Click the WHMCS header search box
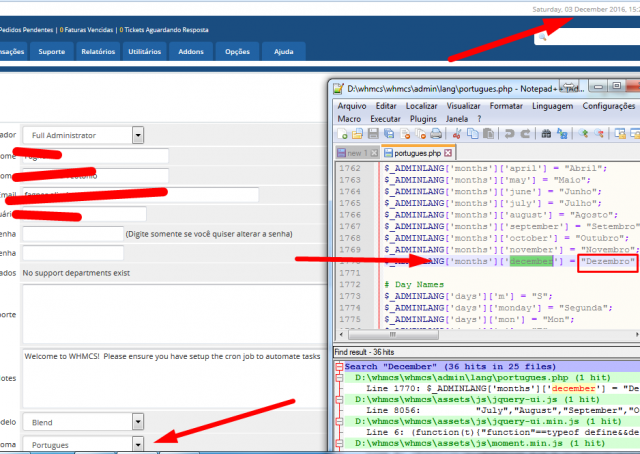The image size is (640, 454). [588, 37]
